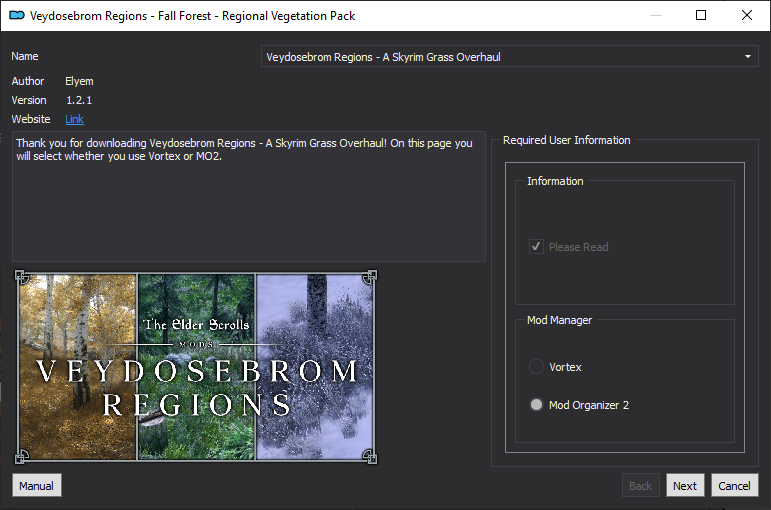The image size is (771, 510).
Task: Maximize the installer window
Action: pos(701,15)
